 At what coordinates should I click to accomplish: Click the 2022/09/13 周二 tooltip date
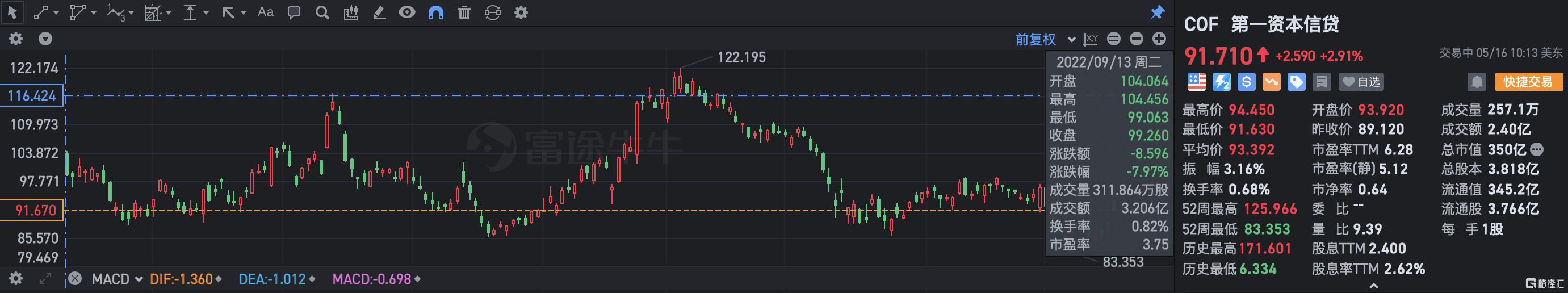point(1108,62)
